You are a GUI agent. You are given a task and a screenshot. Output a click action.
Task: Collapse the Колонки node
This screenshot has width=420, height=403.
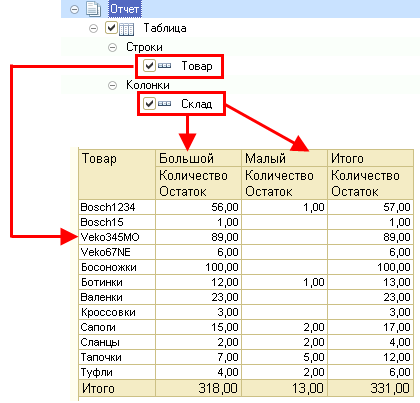click(113, 86)
